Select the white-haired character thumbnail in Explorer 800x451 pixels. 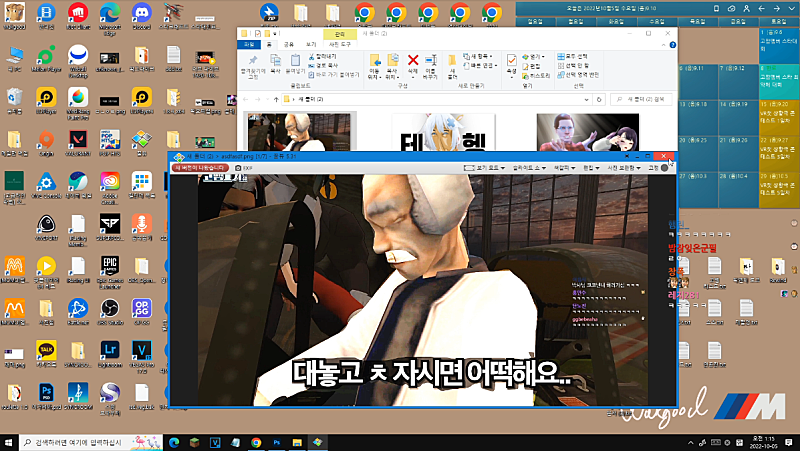[443, 132]
